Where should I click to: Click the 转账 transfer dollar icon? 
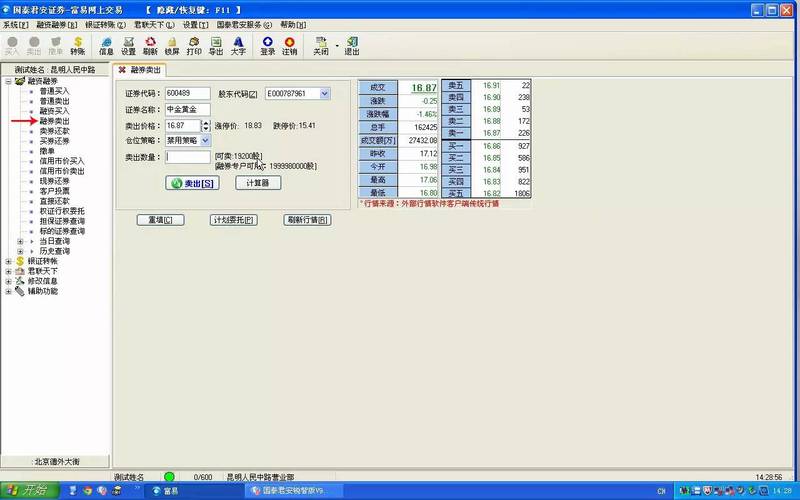78,46
